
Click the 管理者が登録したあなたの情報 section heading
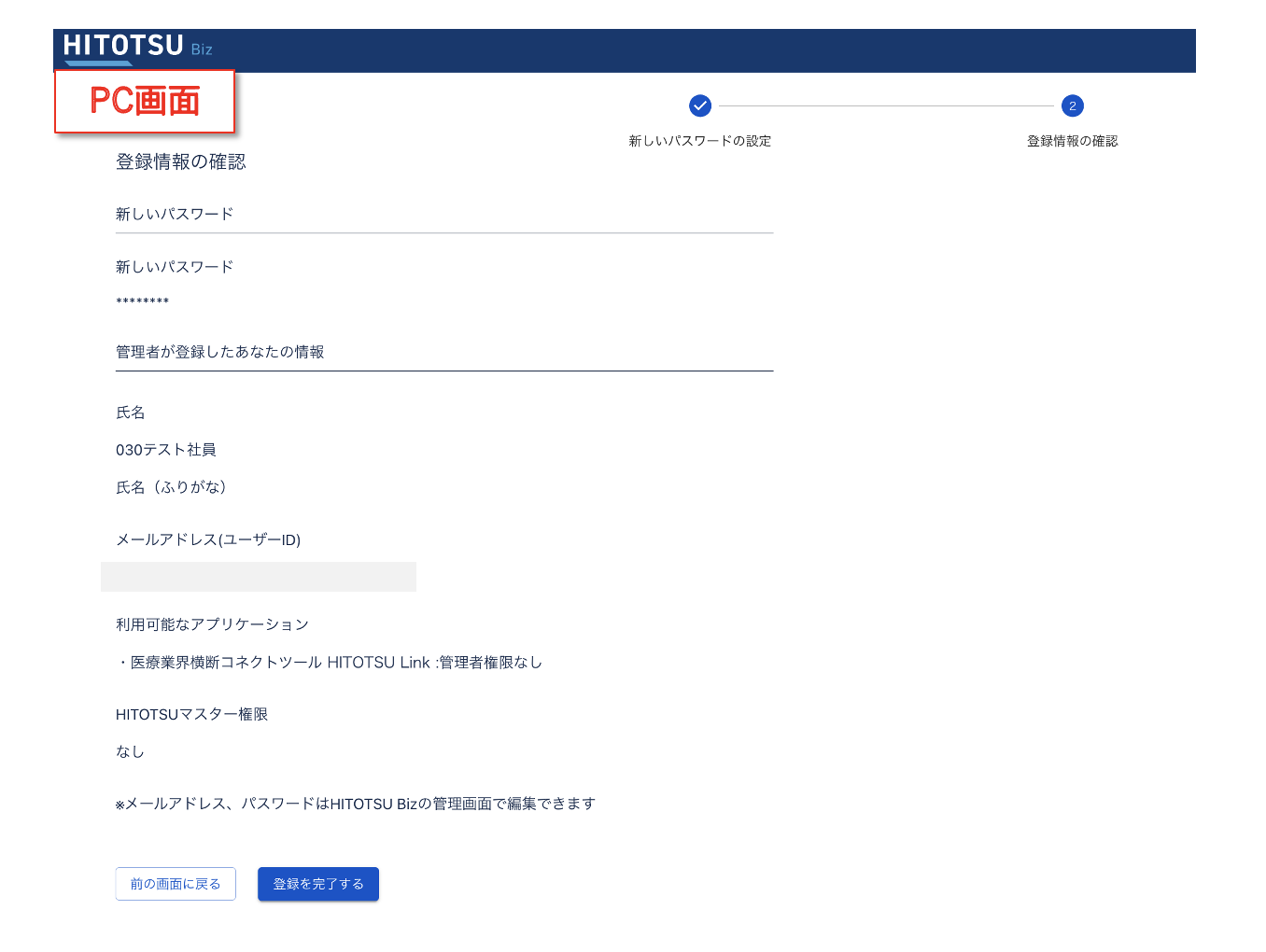(220, 352)
